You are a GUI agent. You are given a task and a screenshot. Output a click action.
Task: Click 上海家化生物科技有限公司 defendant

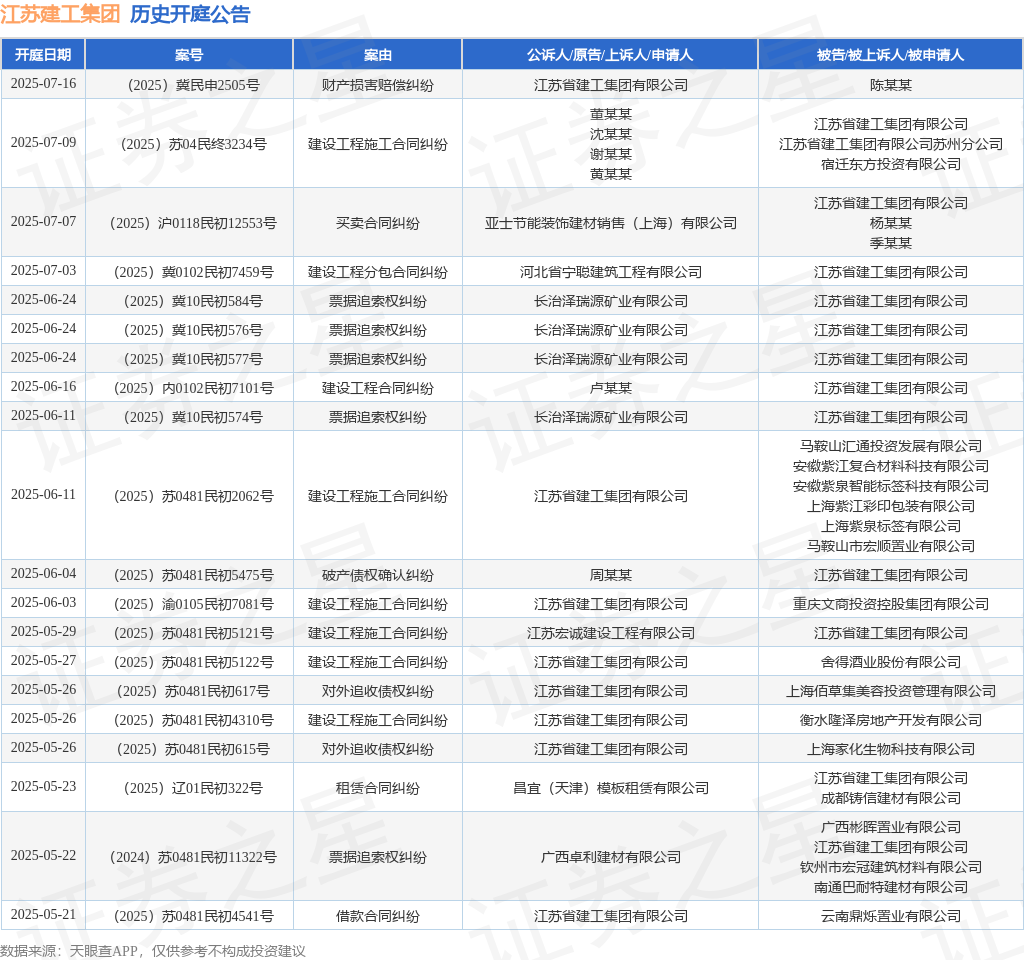click(891, 750)
